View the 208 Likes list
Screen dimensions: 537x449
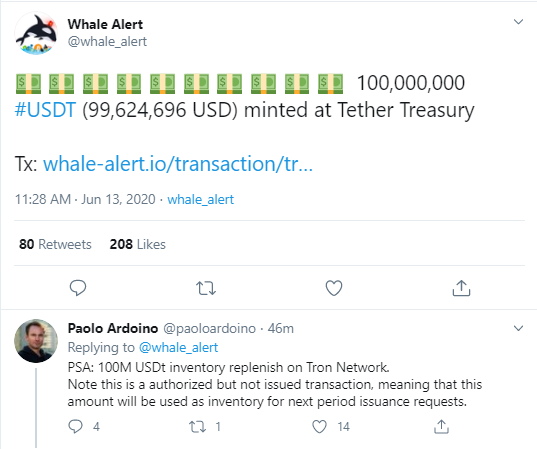137,244
